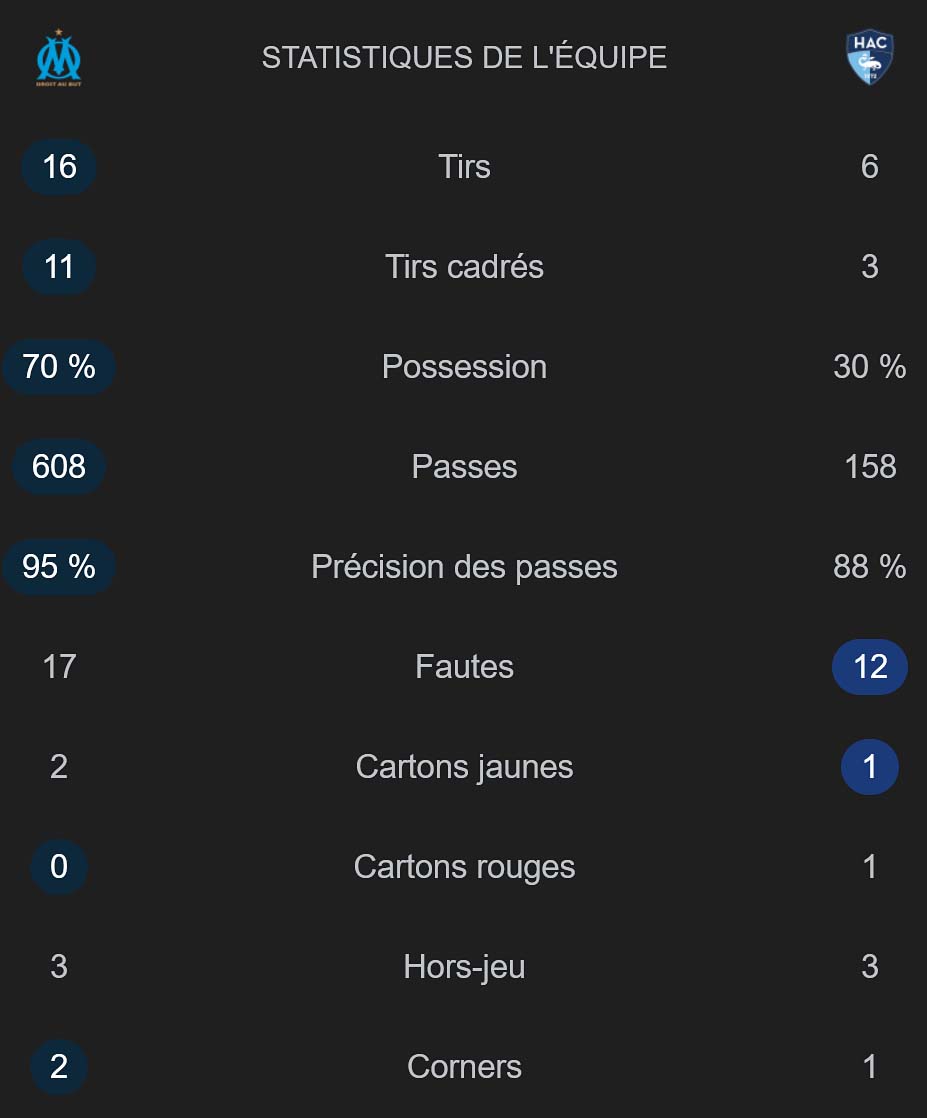Select the "Cartons rouges" label

pyautogui.click(x=464, y=866)
